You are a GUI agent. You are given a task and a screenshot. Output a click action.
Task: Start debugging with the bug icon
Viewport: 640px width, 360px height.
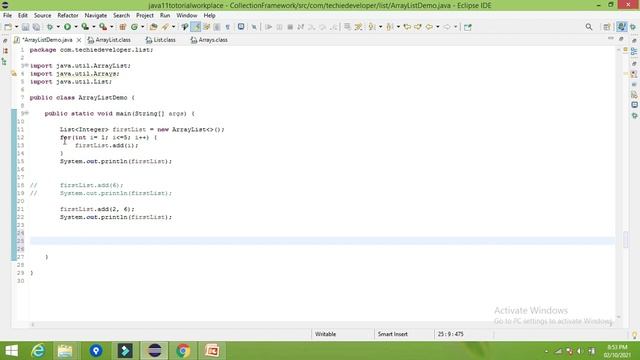[50, 27]
